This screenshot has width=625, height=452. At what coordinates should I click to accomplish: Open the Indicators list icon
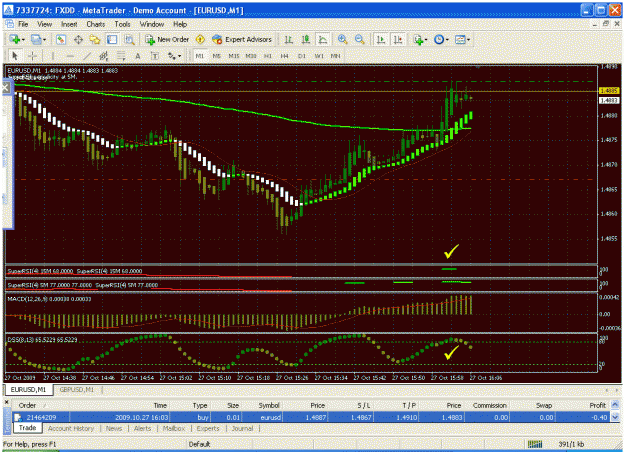[x=418, y=39]
